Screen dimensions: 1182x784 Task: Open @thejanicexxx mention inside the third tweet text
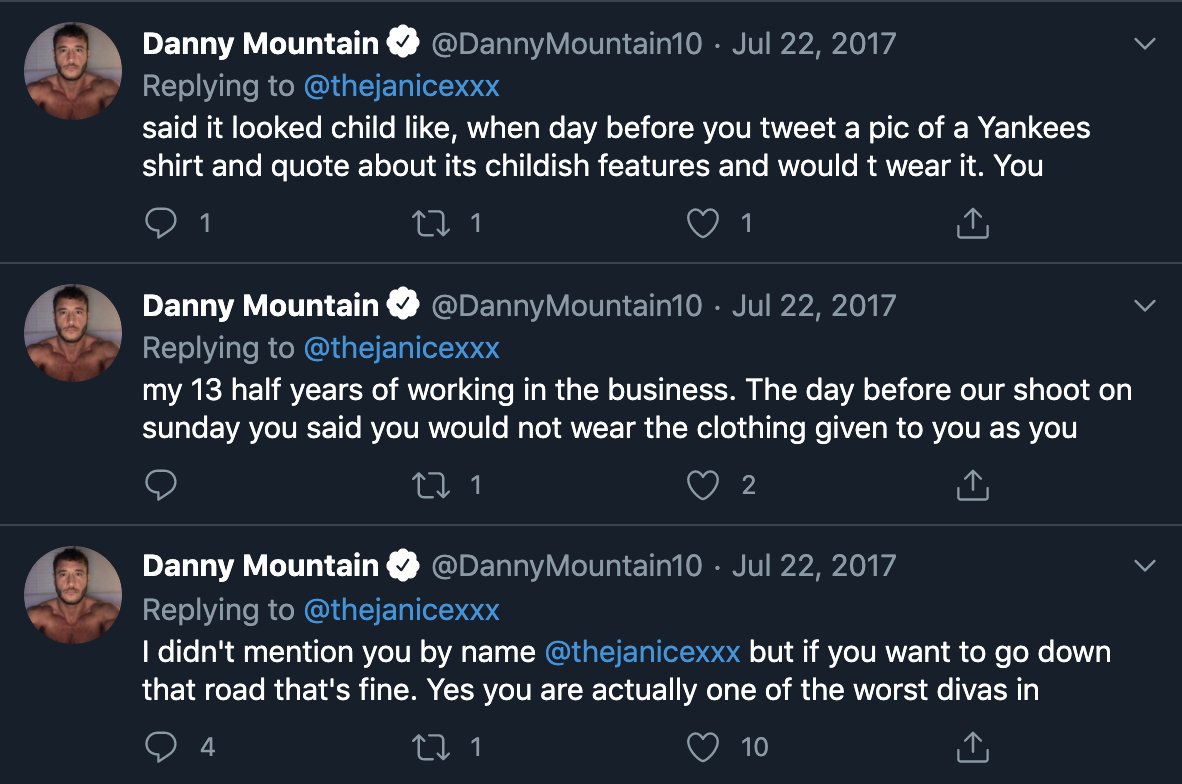(642, 652)
